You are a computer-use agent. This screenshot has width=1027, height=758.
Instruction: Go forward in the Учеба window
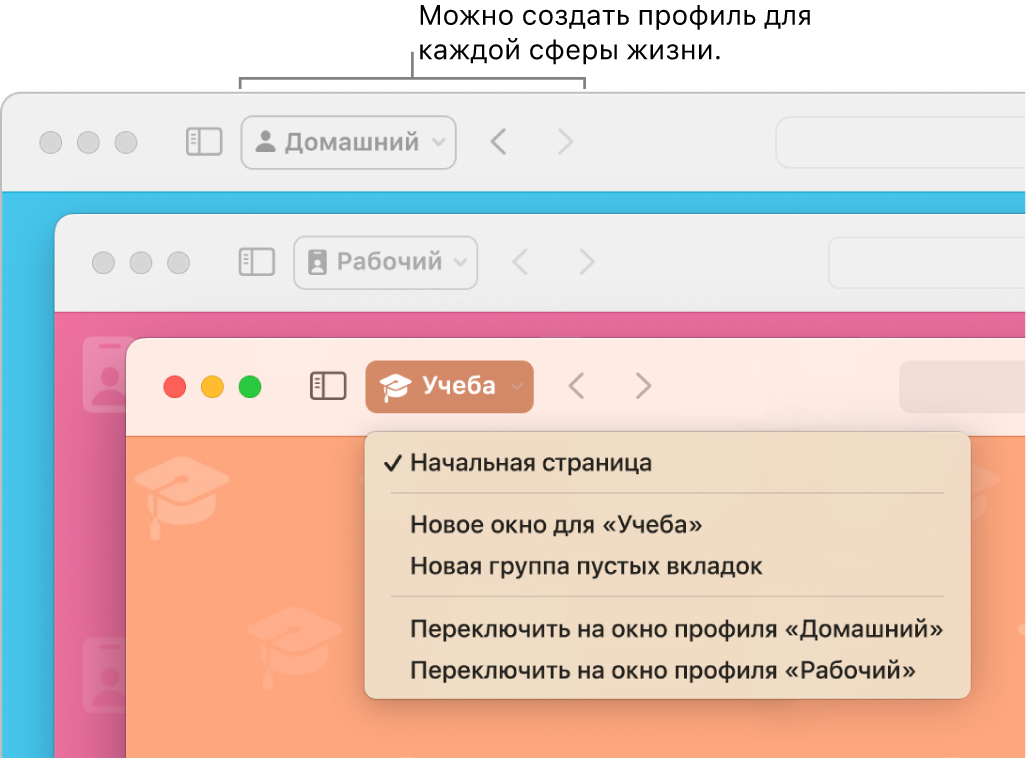tap(643, 386)
